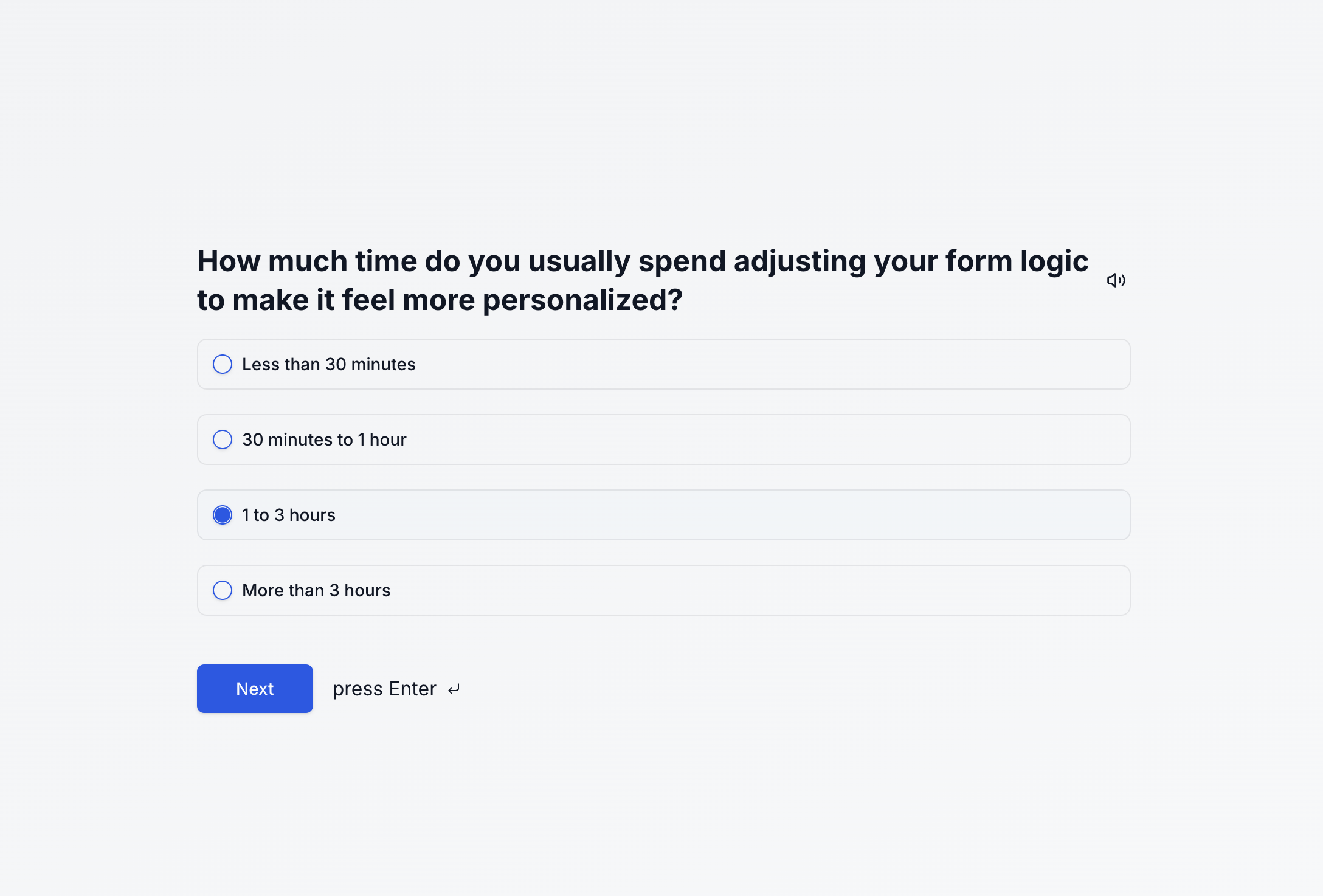Click the word 'Next' on the button
Screen dimensions: 1323x896
click(255, 689)
